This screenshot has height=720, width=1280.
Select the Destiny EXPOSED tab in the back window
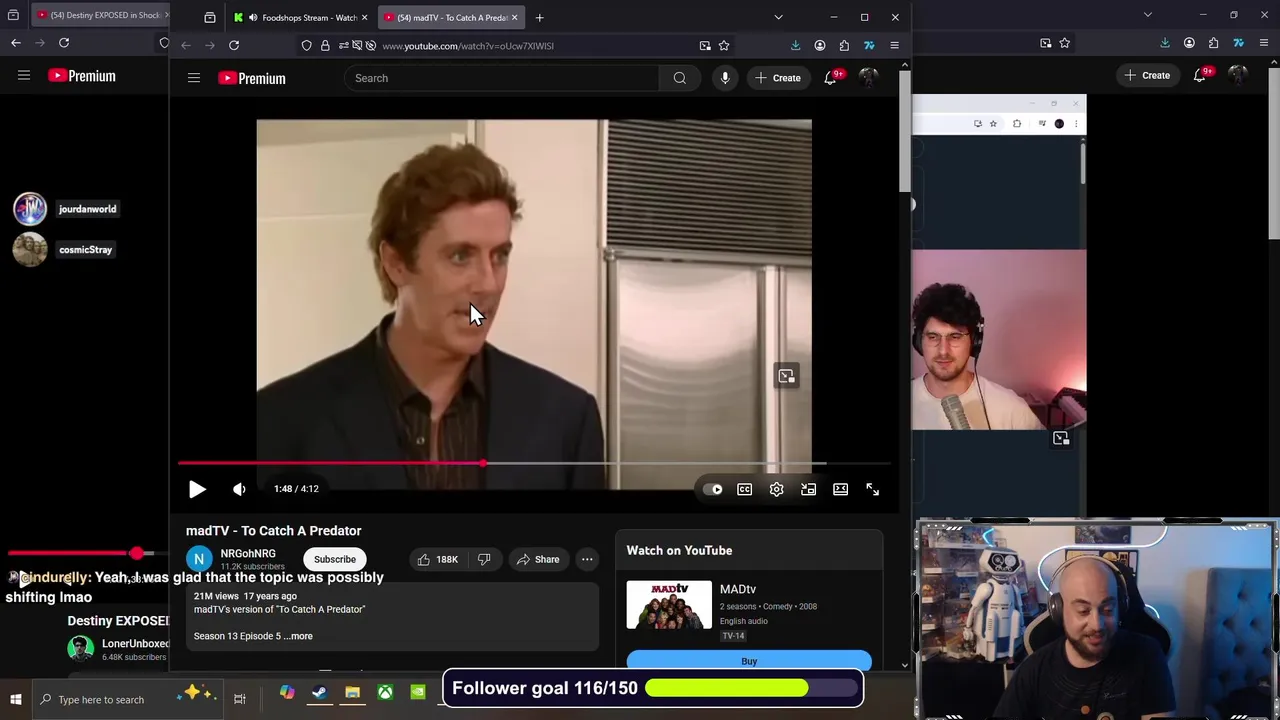[x=100, y=15]
